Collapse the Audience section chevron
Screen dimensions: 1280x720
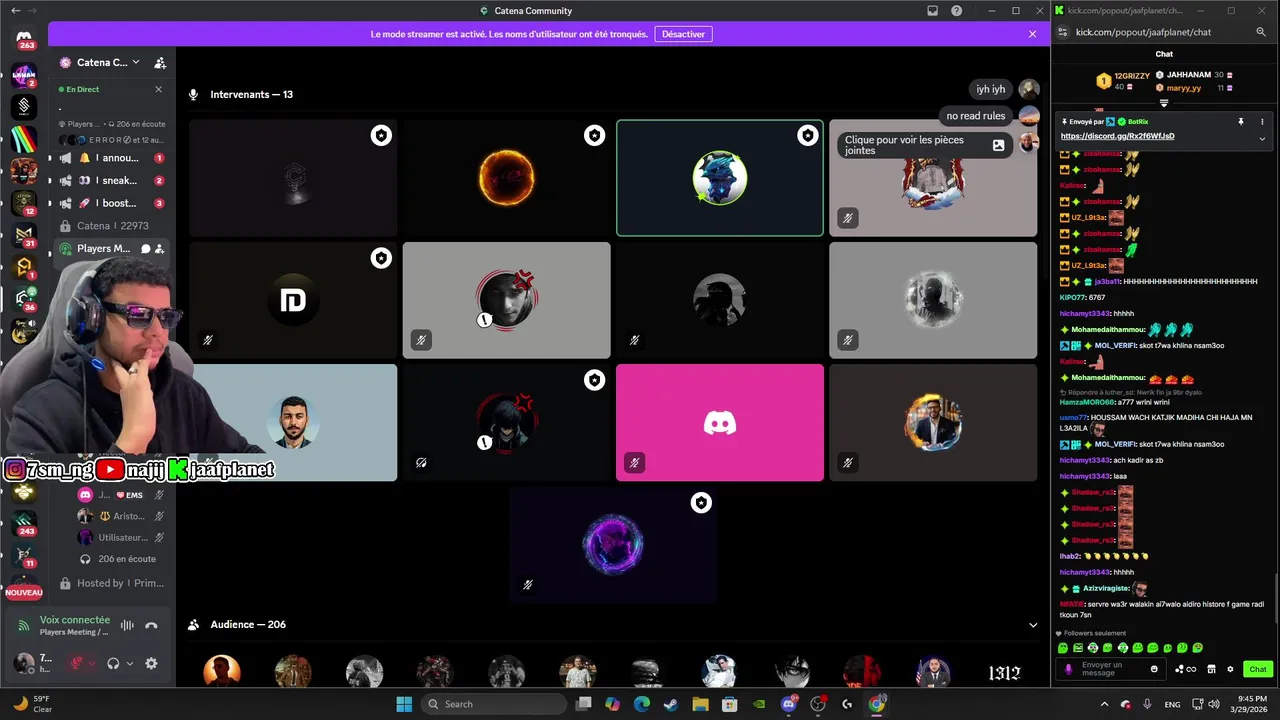coord(1033,625)
